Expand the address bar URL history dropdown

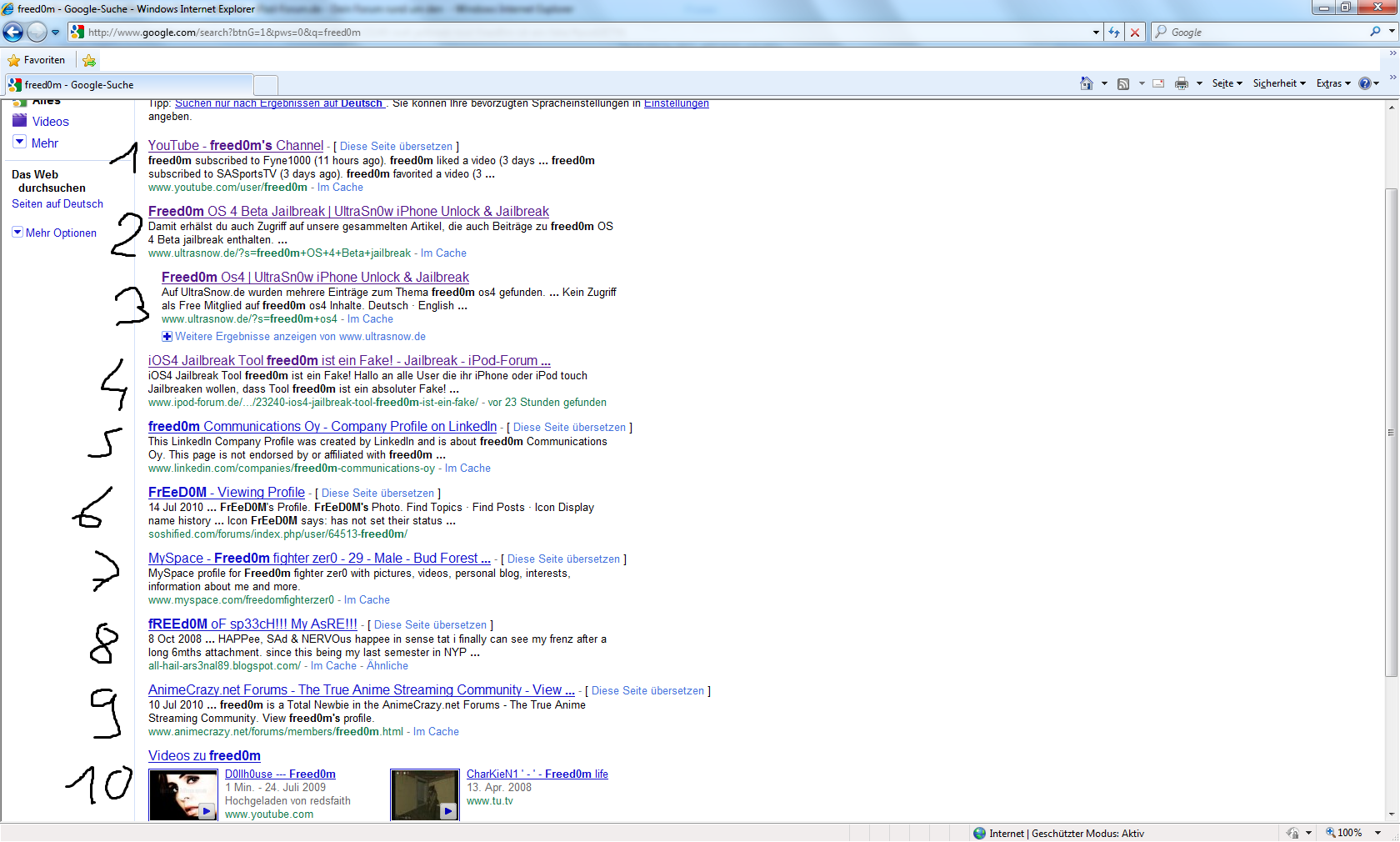coord(1096,33)
